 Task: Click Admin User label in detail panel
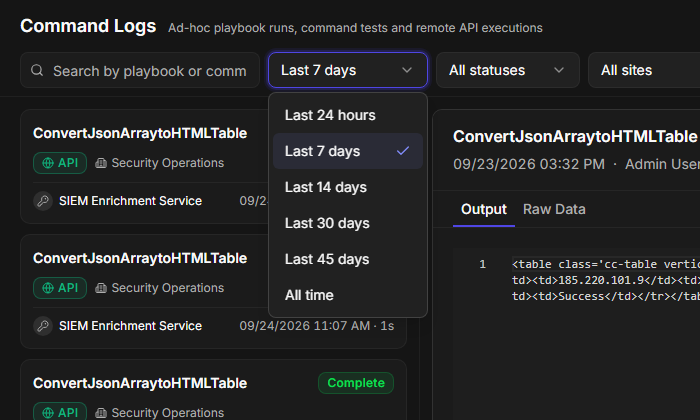[x=662, y=164]
